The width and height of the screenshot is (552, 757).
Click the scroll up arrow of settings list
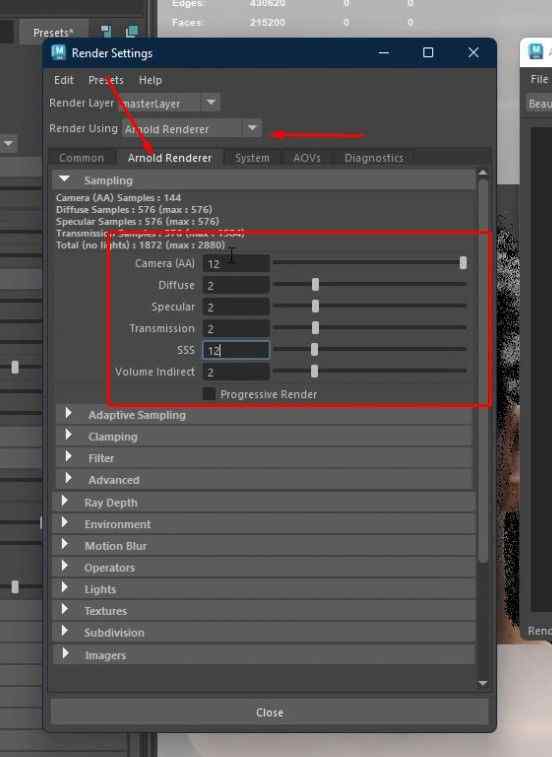482,173
